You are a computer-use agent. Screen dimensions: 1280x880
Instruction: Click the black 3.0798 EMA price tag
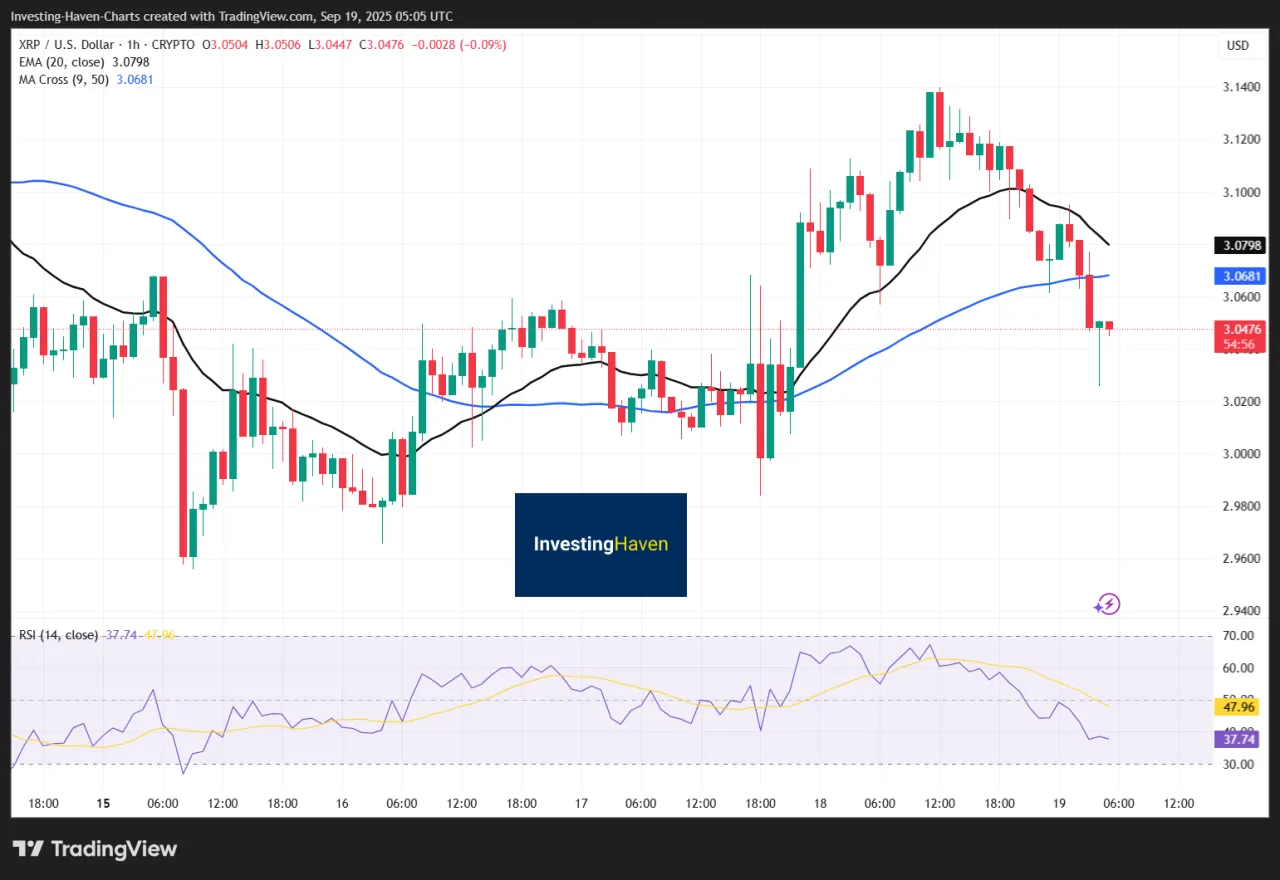pos(1238,245)
